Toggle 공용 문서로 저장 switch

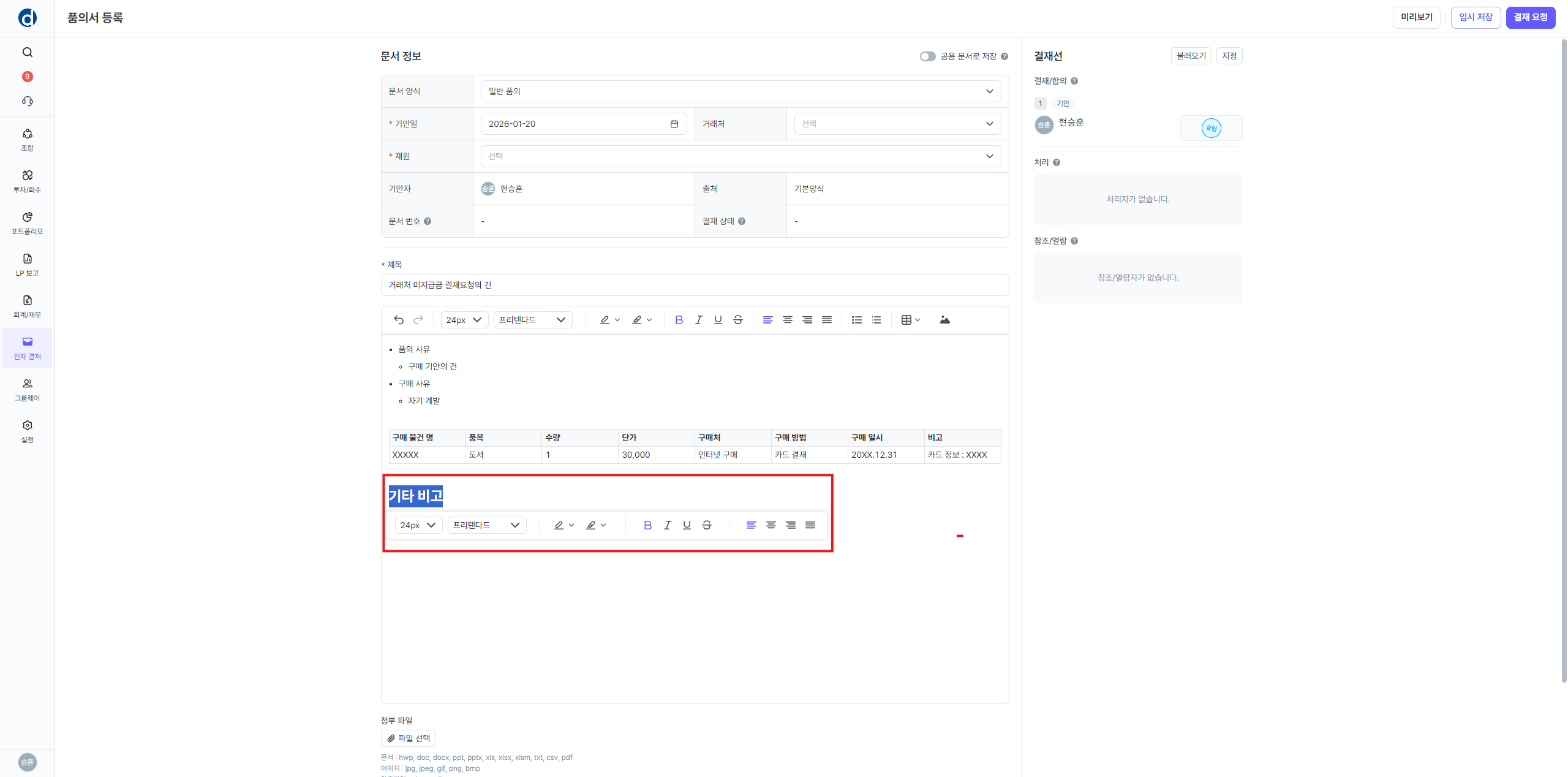[x=927, y=56]
